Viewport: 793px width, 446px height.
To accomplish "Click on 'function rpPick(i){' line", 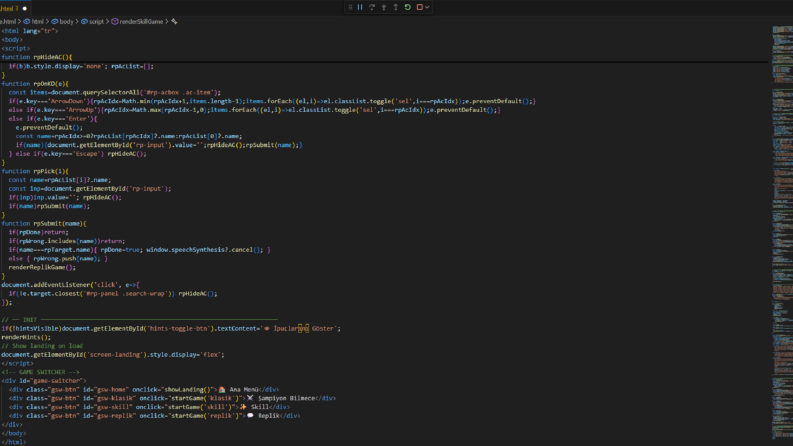I will (x=35, y=171).
